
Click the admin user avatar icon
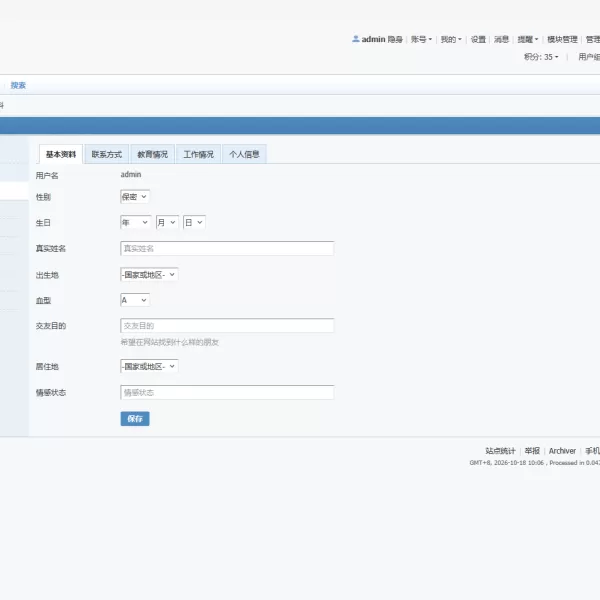[x=355, y=39]
